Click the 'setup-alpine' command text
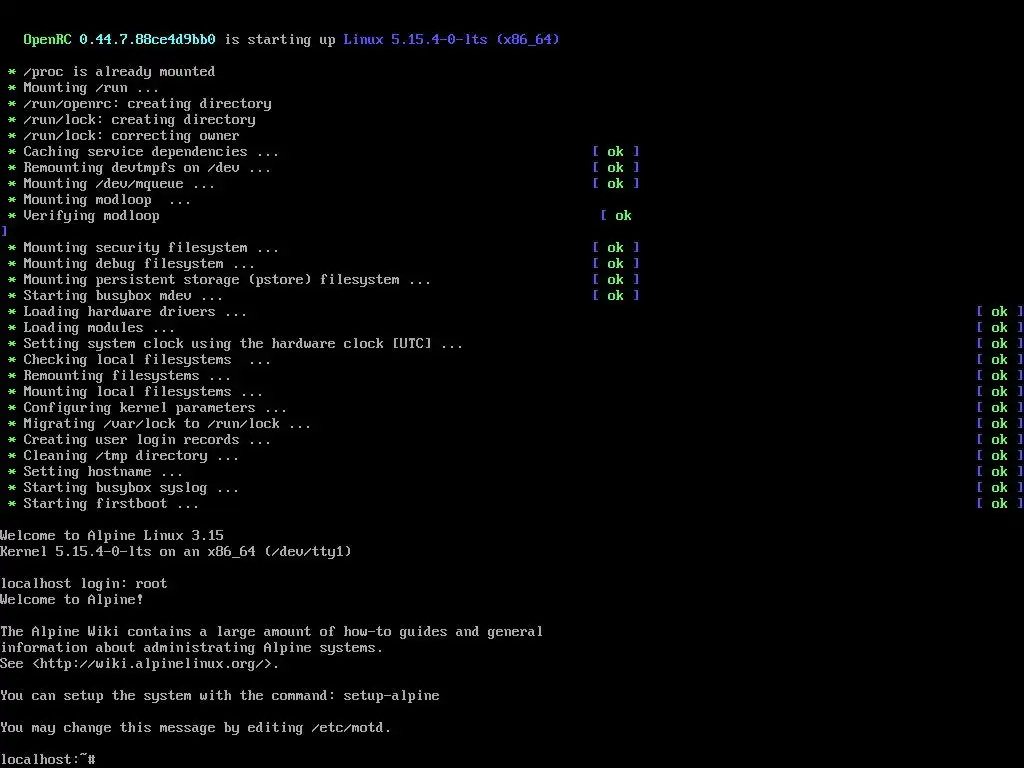Image resolution: width=1024 pixels, height=768 pixels. pos(391,696)
